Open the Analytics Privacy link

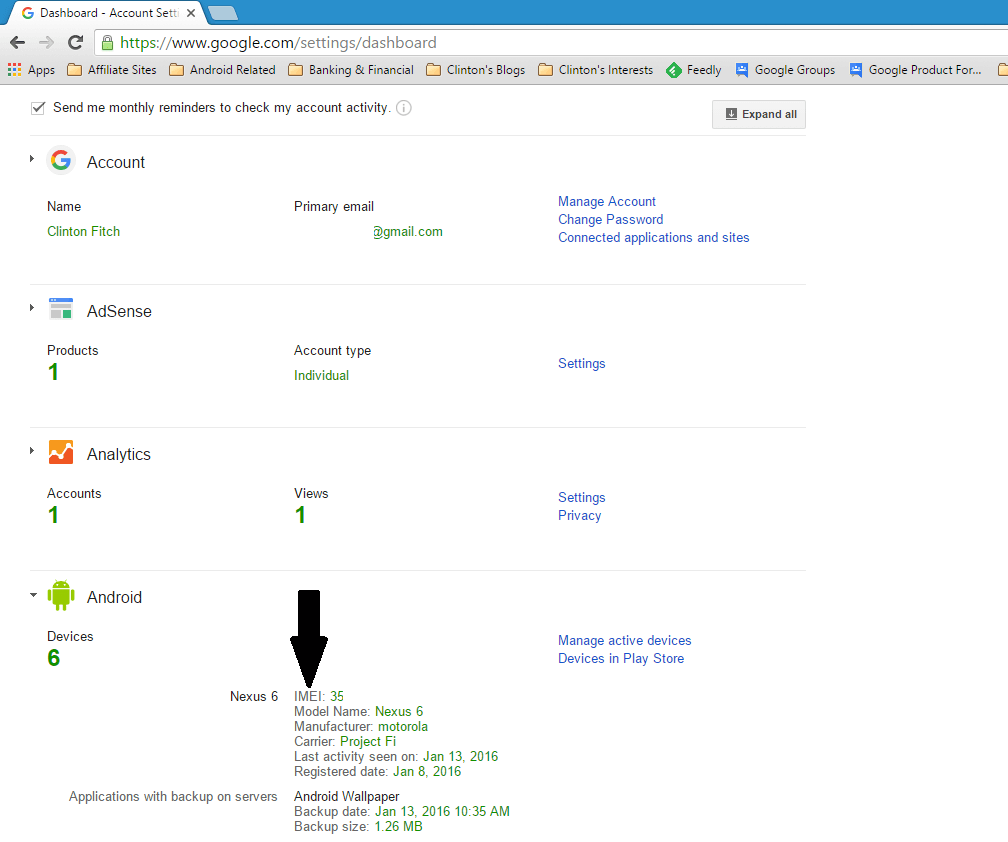(x=580, y=515)
